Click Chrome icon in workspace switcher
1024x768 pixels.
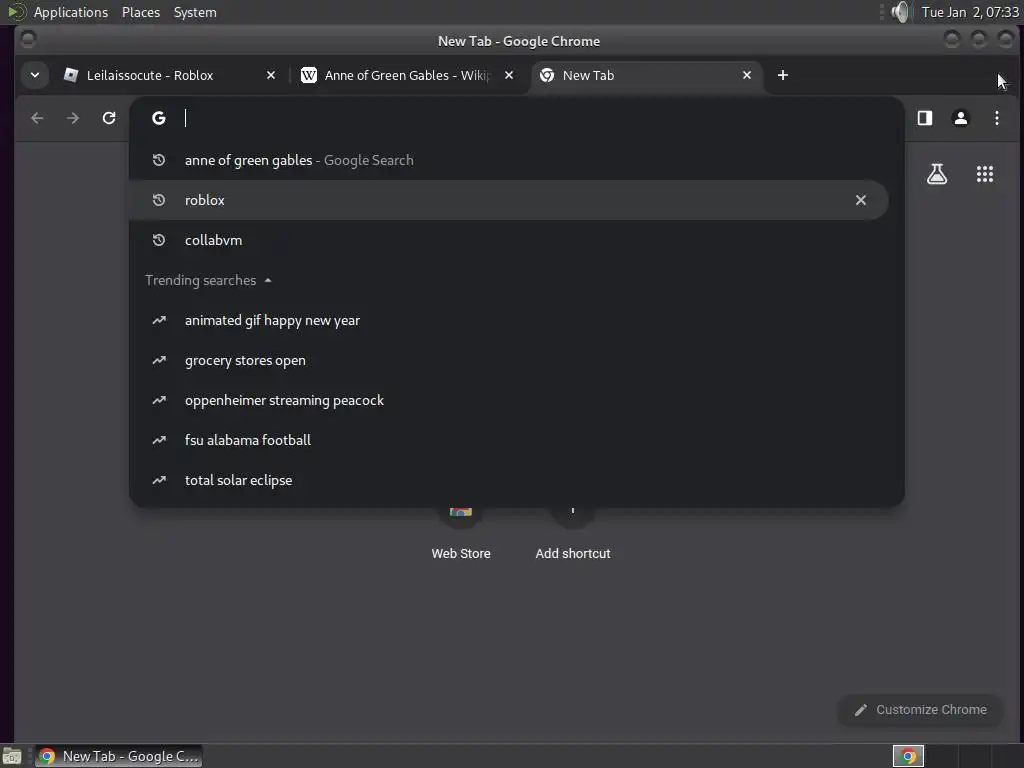point(908,756)
